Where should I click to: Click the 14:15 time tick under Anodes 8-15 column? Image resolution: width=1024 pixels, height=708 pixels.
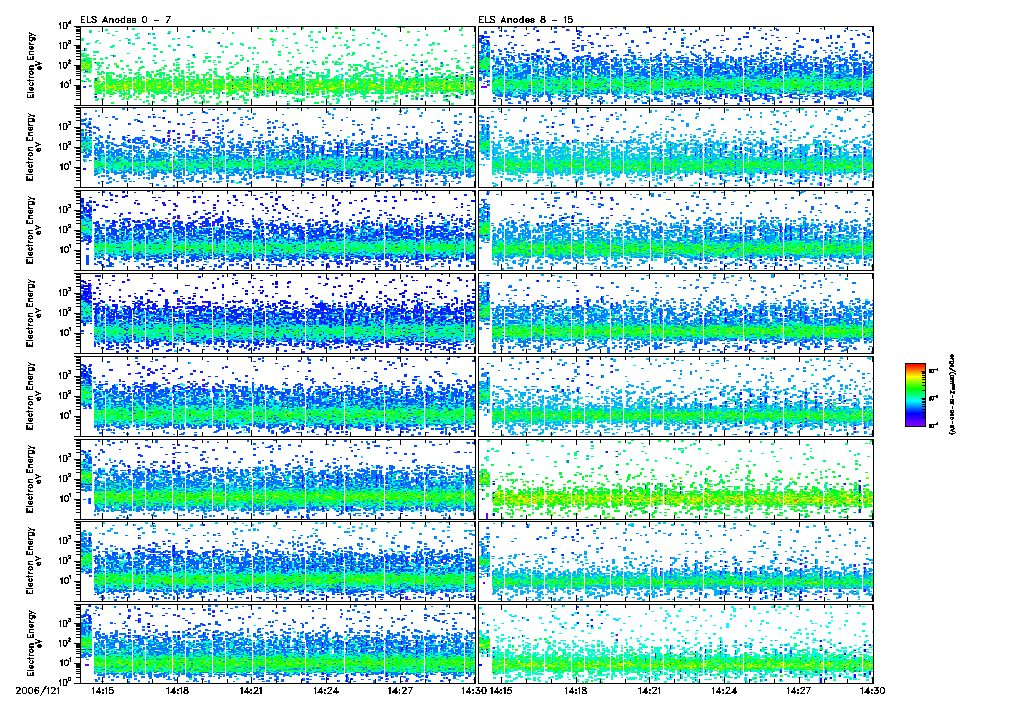coord(500,690)
